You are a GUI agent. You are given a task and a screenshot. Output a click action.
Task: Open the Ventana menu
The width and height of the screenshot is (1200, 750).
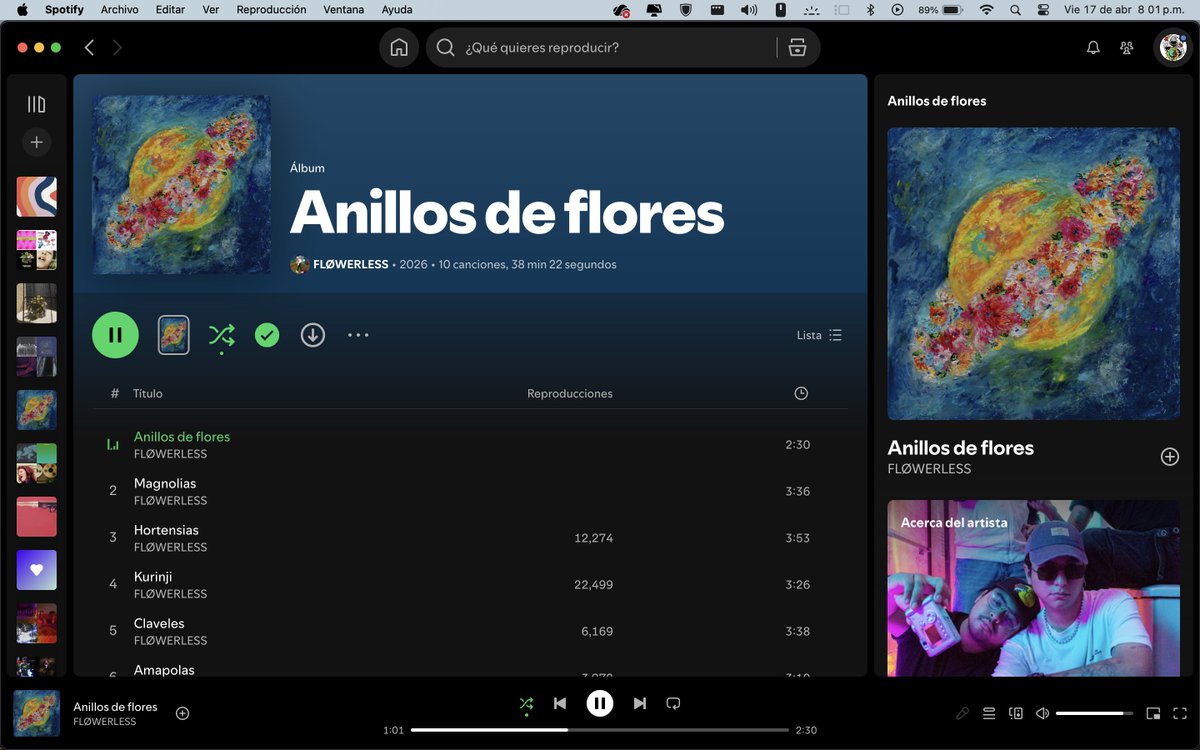(344, 10)
